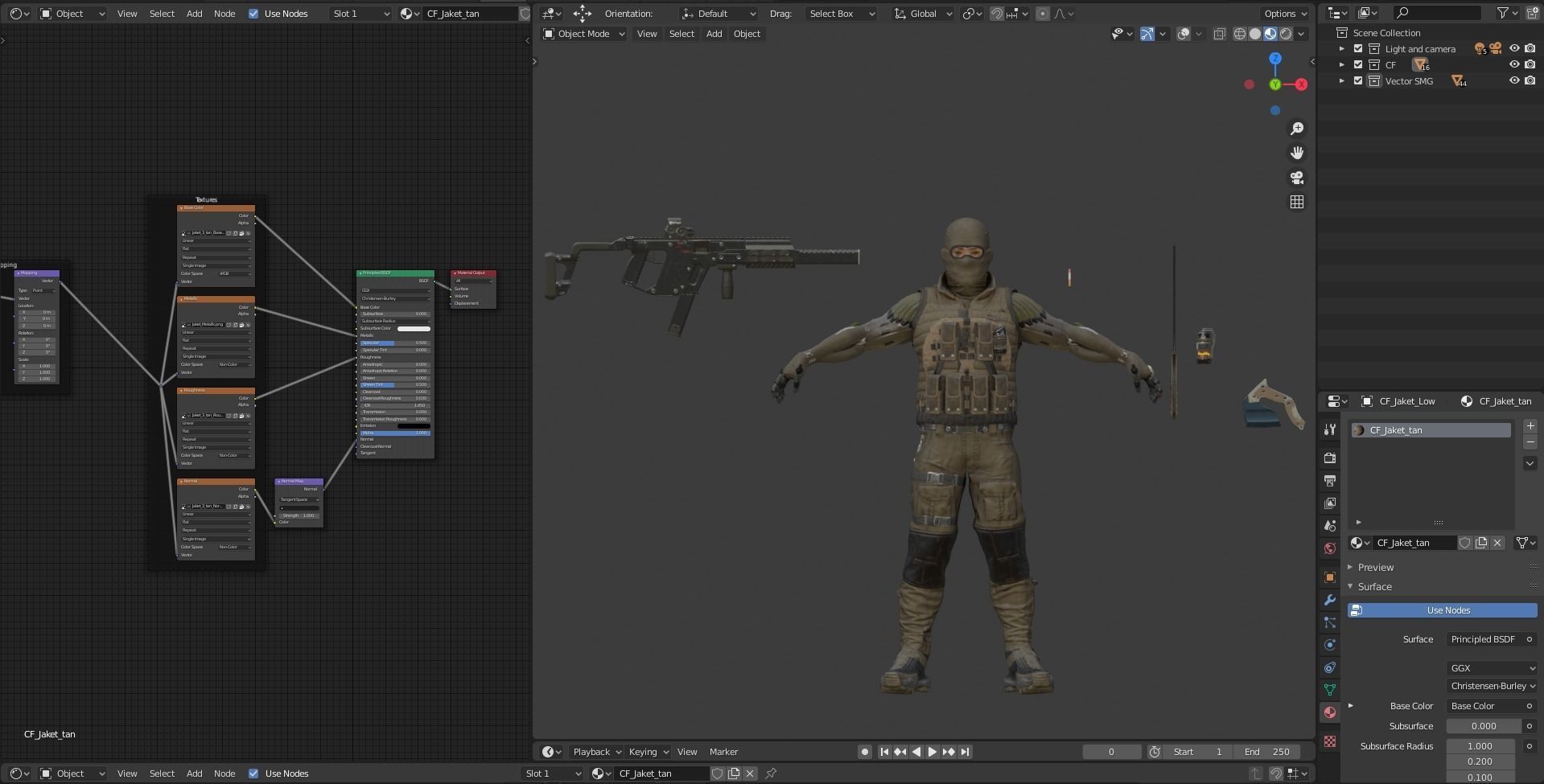Open the viewport Add menu
The image size is (1544, 784).
coord(714,34)
